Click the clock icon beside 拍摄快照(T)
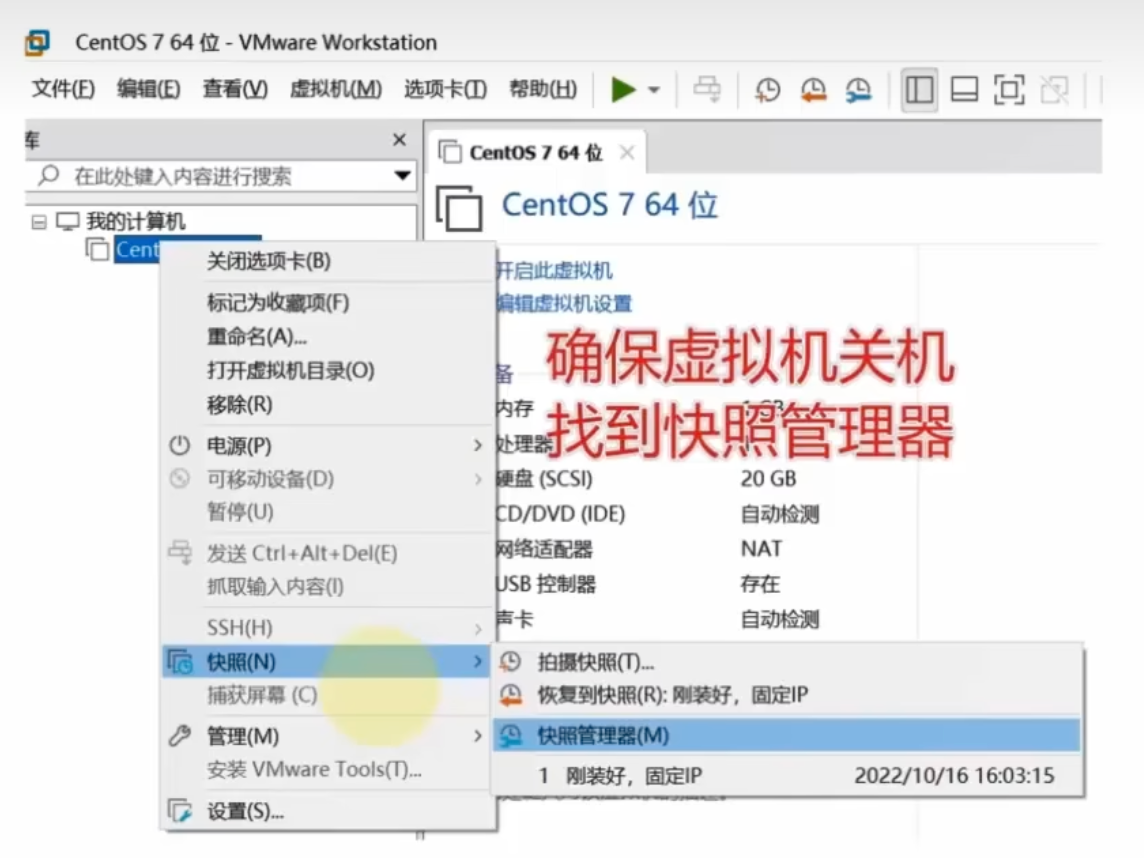 tap(511, 662)
